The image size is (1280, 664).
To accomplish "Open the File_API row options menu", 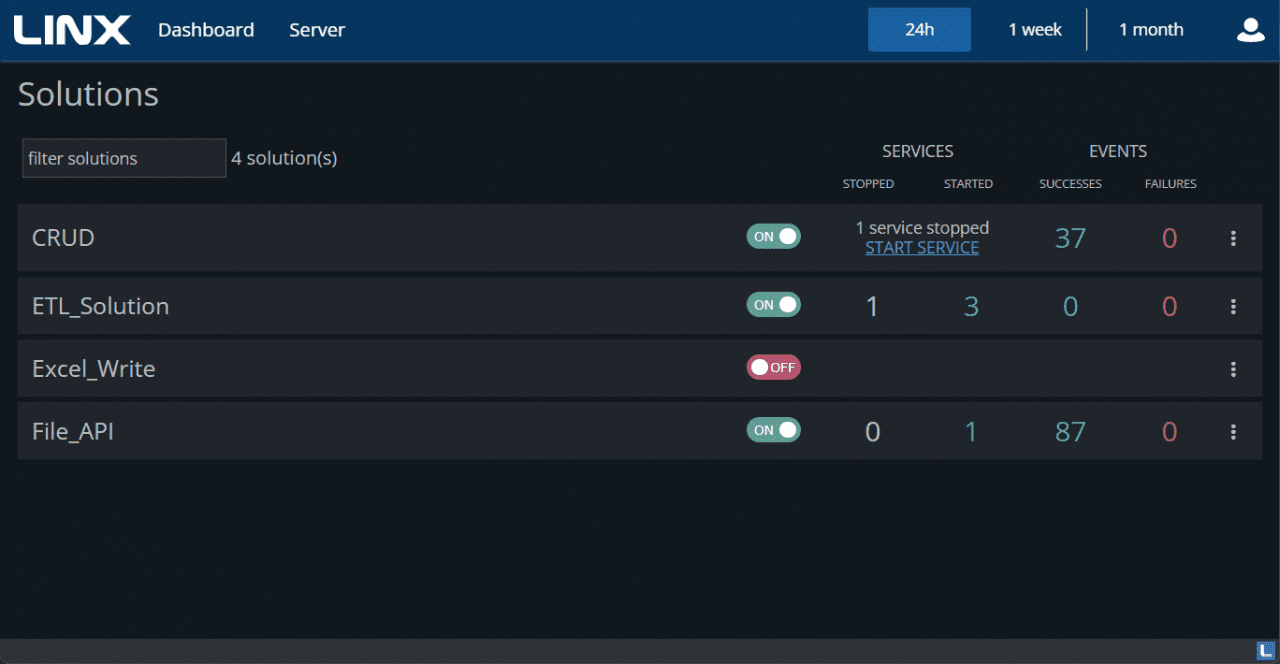I will coord(1233,431).
